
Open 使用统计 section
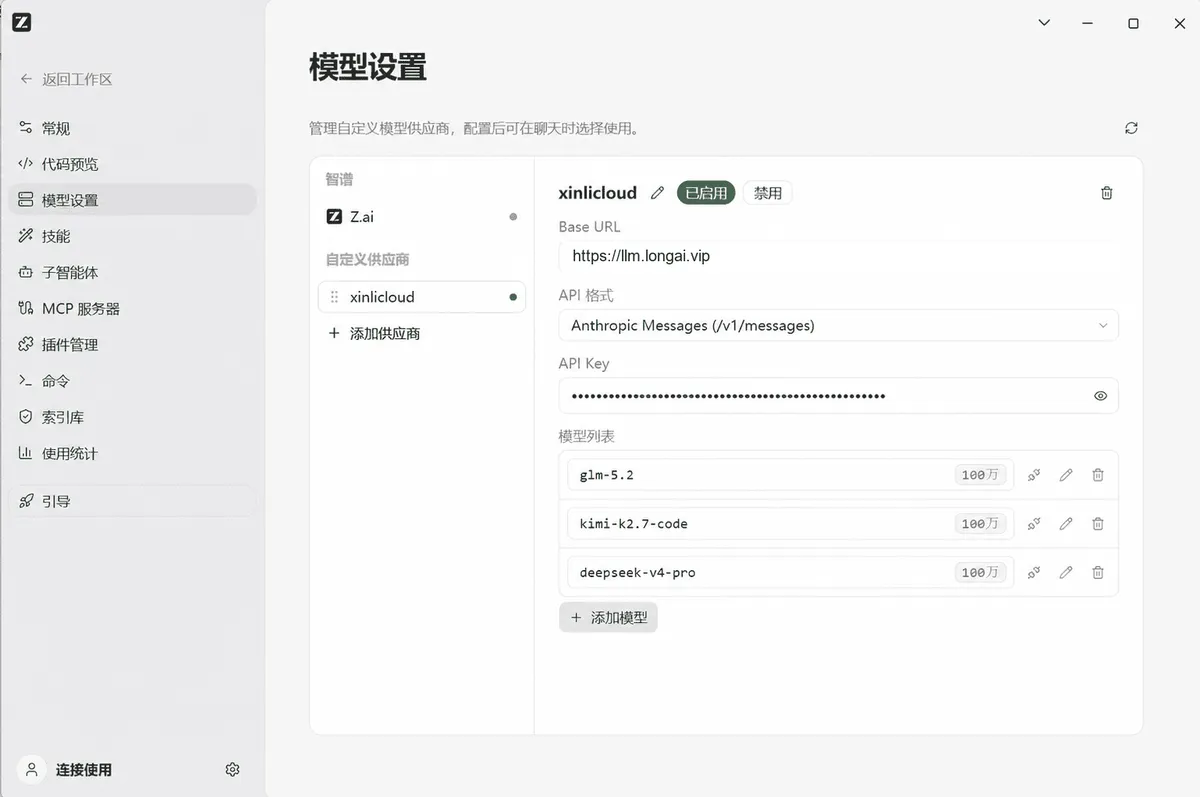pyautogui.click(x=132, y=453)
